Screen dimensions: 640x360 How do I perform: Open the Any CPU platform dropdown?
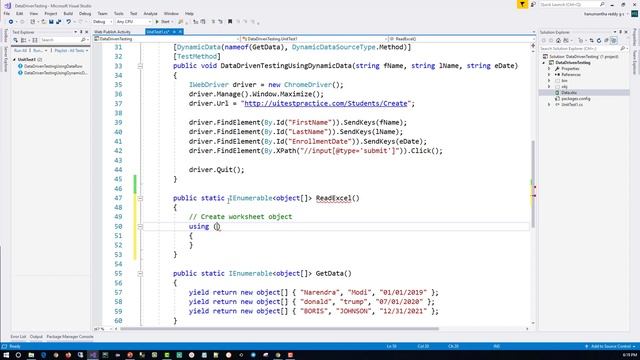[x=133, y=22]
